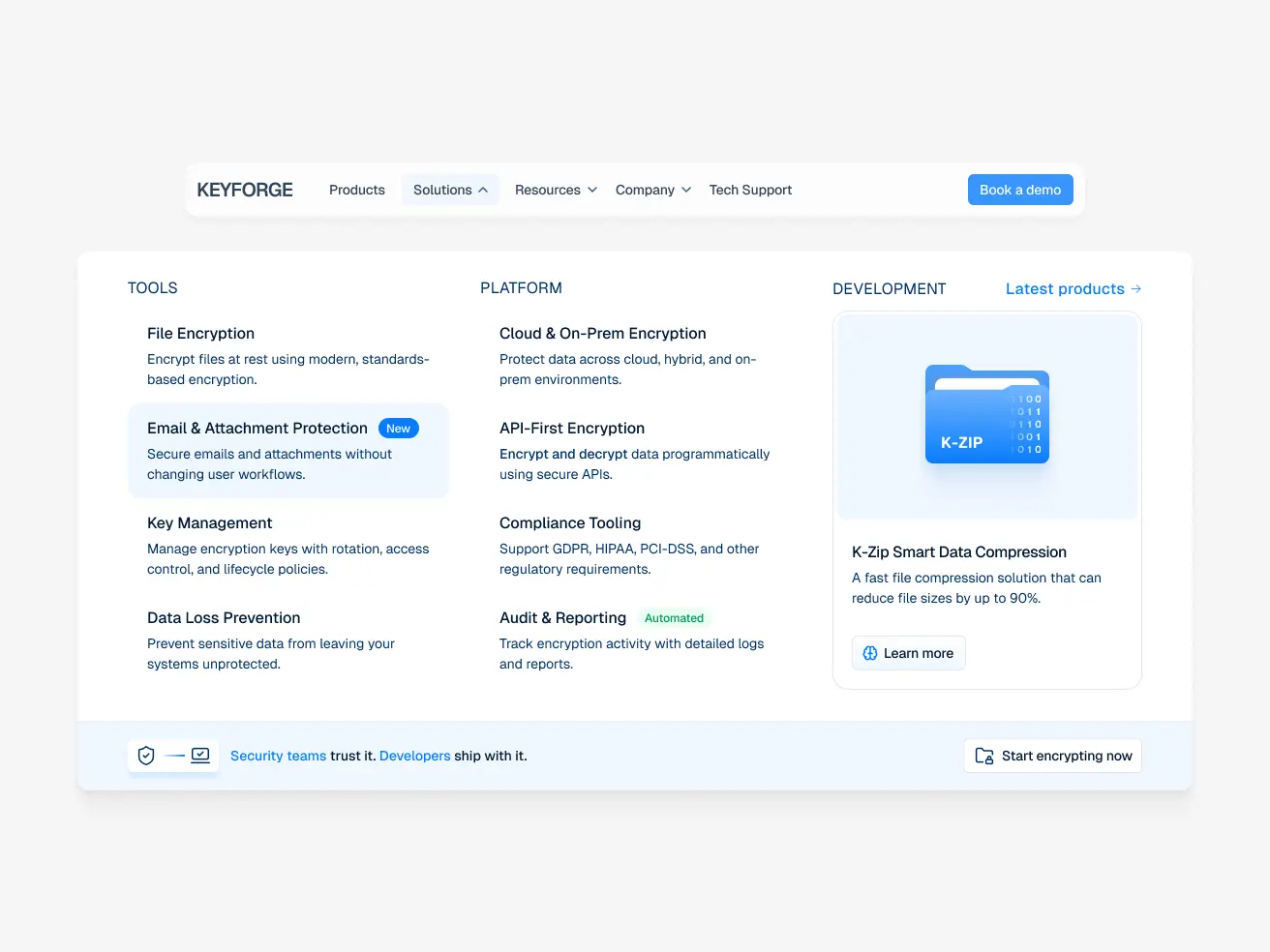
Task: Click the Automated badge beside Audit & Reporting
Action: click(674, 618)
